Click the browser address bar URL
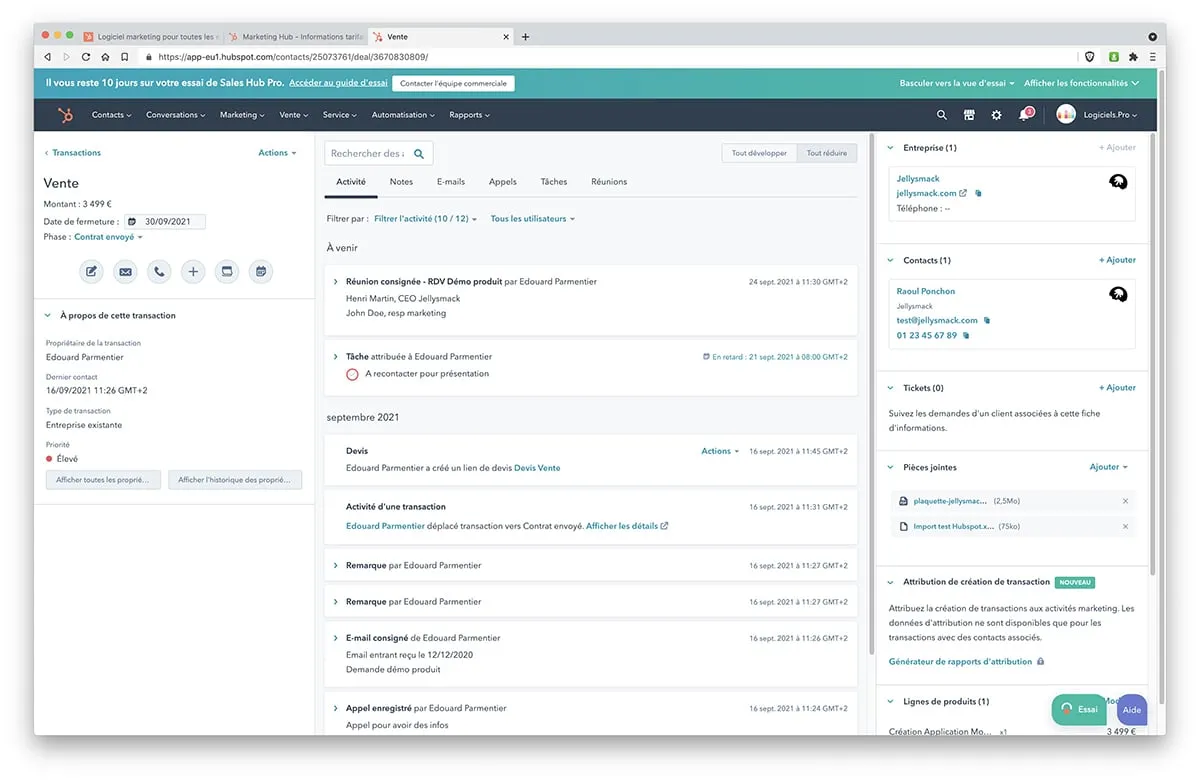 [293, 57]
